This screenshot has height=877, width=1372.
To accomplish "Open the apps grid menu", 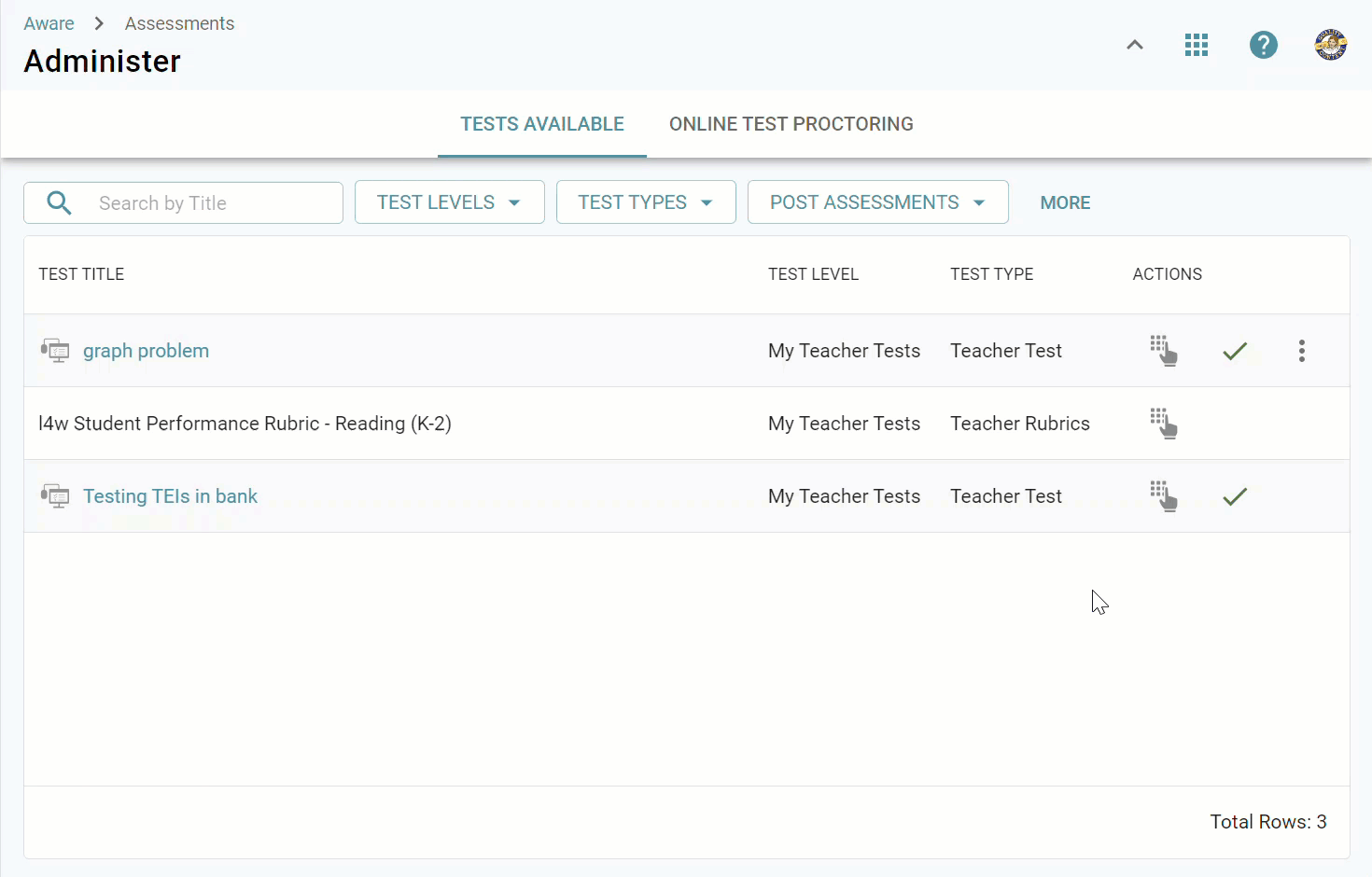I will (x=1197, y=45).
